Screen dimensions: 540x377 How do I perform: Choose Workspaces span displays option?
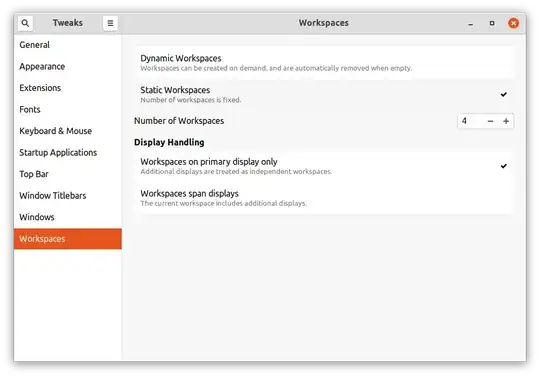pos(325,198)
